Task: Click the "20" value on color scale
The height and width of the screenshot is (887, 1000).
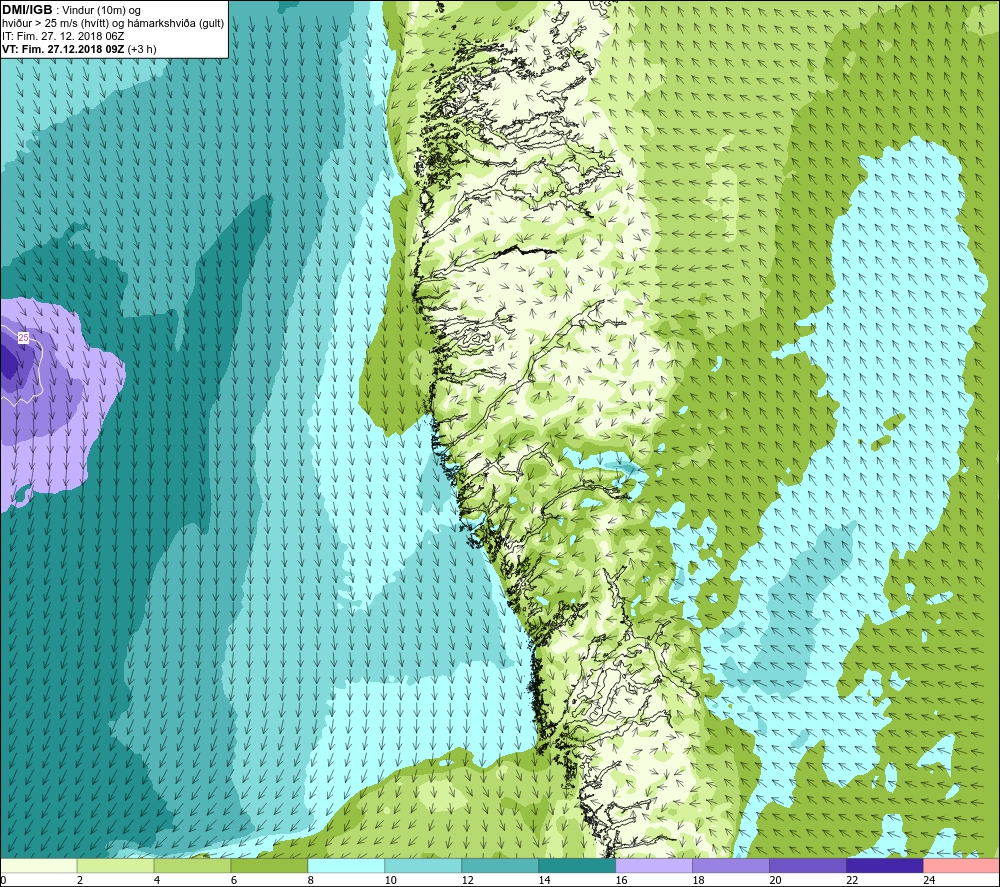Action: tap(775, 880)
